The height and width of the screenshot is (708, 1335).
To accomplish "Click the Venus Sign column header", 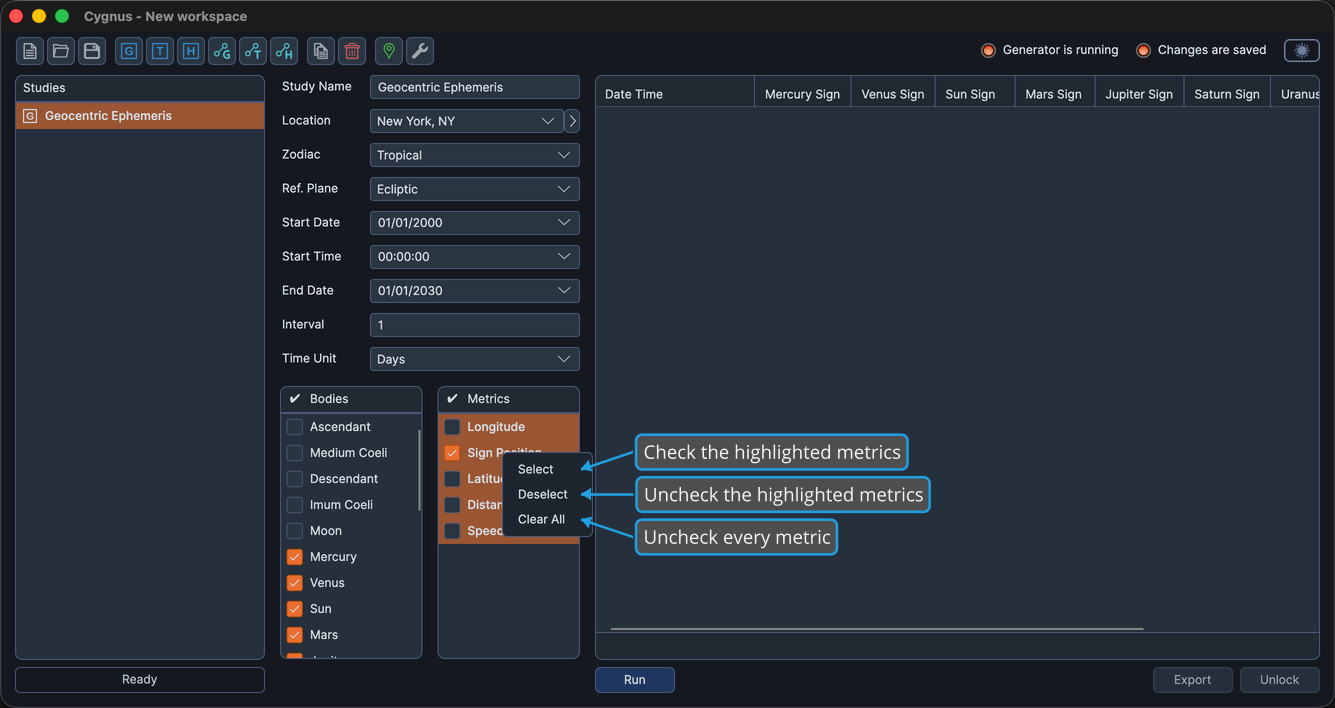I will click(893, 94).
